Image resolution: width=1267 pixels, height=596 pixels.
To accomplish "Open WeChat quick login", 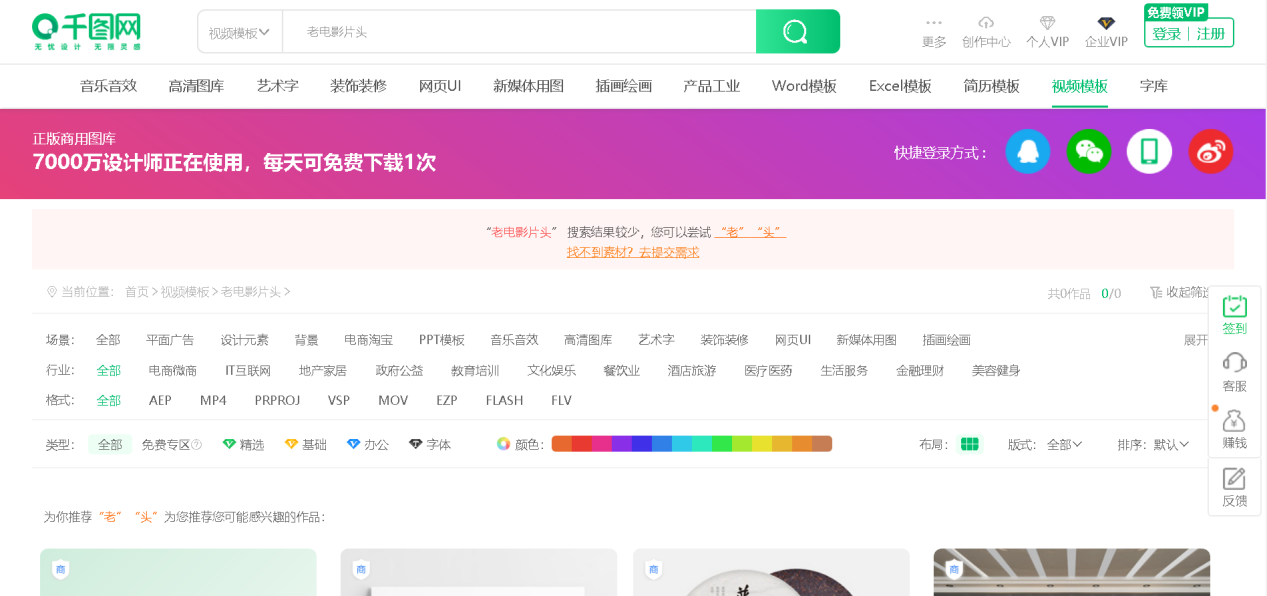I will tap(1089, 151).
